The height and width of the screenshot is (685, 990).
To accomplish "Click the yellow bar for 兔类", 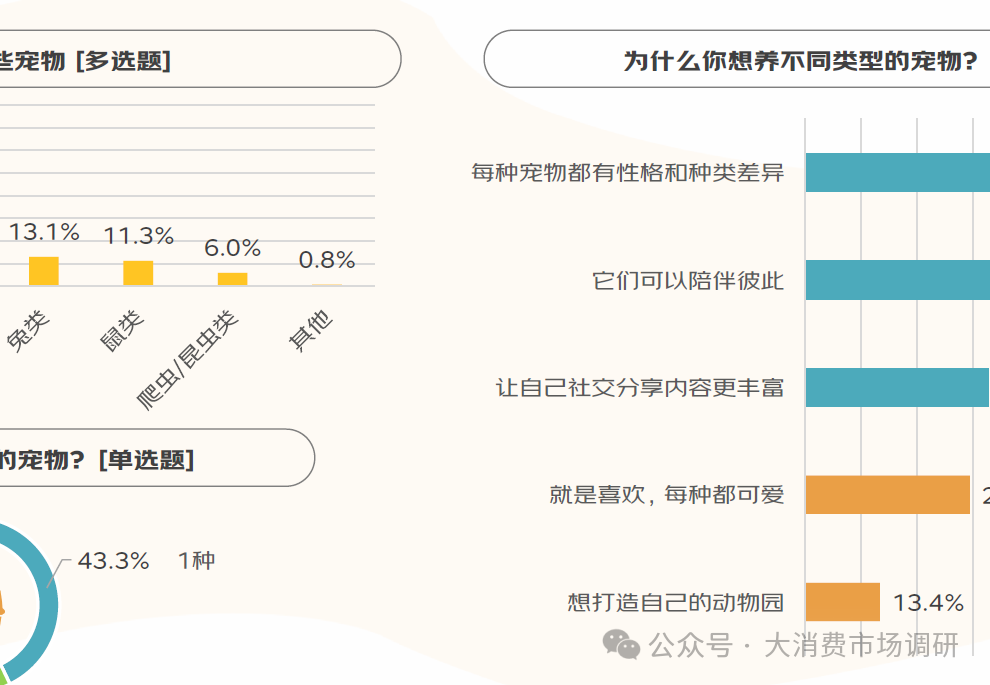I will click(x=44, y=271).
